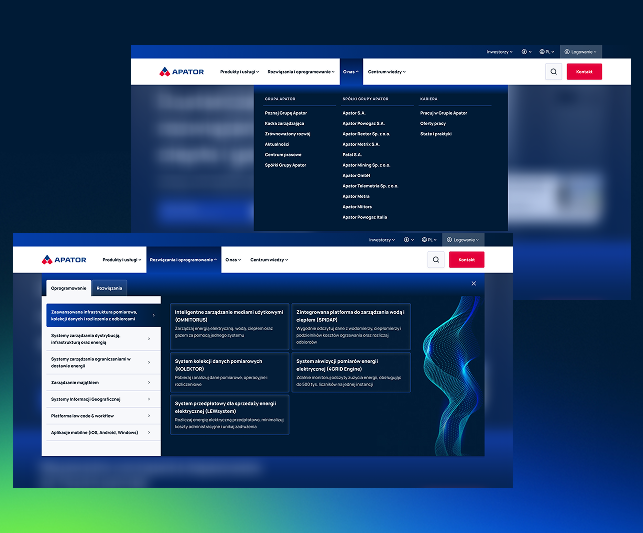Viewport: 643px width, 533px height.
Task: Switch to the Rozwiązania tab
Action: (x=109, y=288)
